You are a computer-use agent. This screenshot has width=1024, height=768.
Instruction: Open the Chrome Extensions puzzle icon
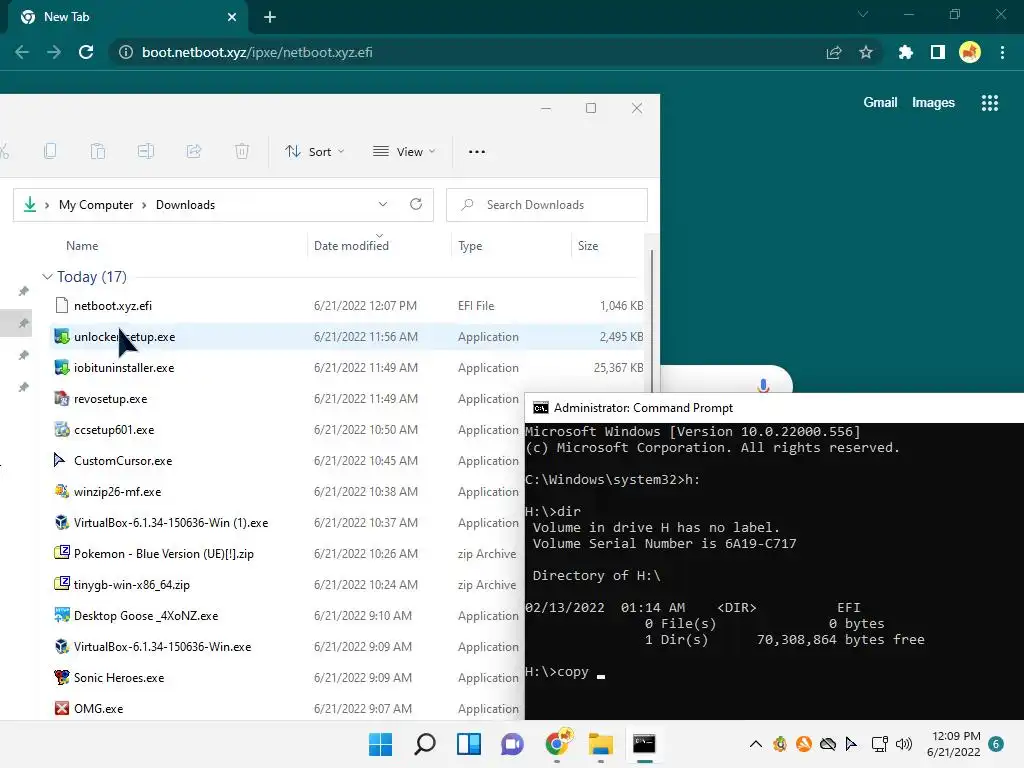(906, 52)
